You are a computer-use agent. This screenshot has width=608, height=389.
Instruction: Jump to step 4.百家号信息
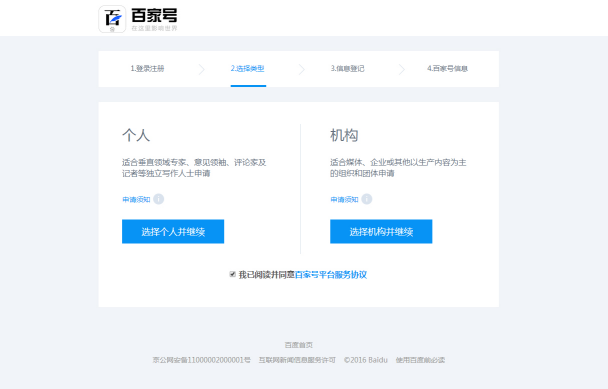[x=447, y=69]
